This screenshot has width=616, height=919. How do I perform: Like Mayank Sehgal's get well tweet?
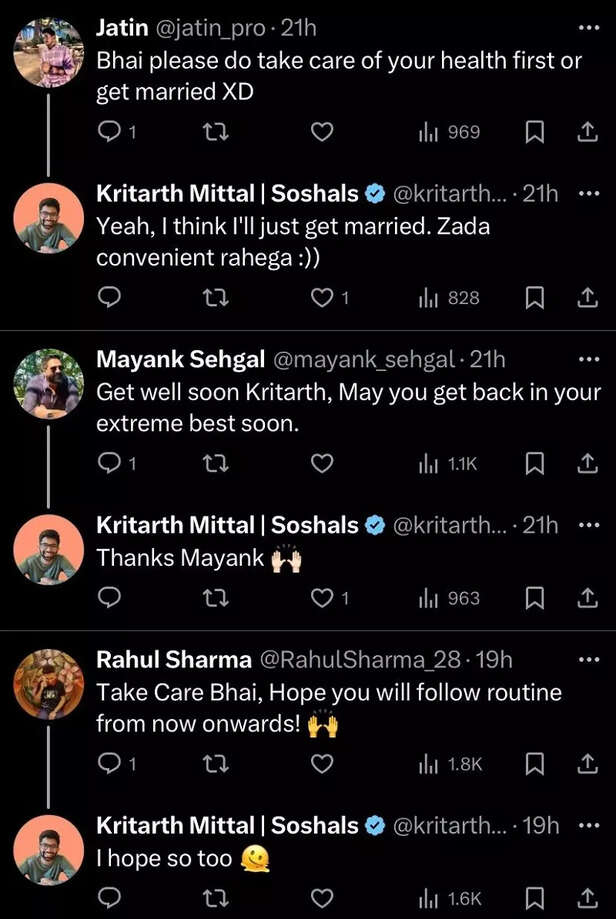pos(321,463)
